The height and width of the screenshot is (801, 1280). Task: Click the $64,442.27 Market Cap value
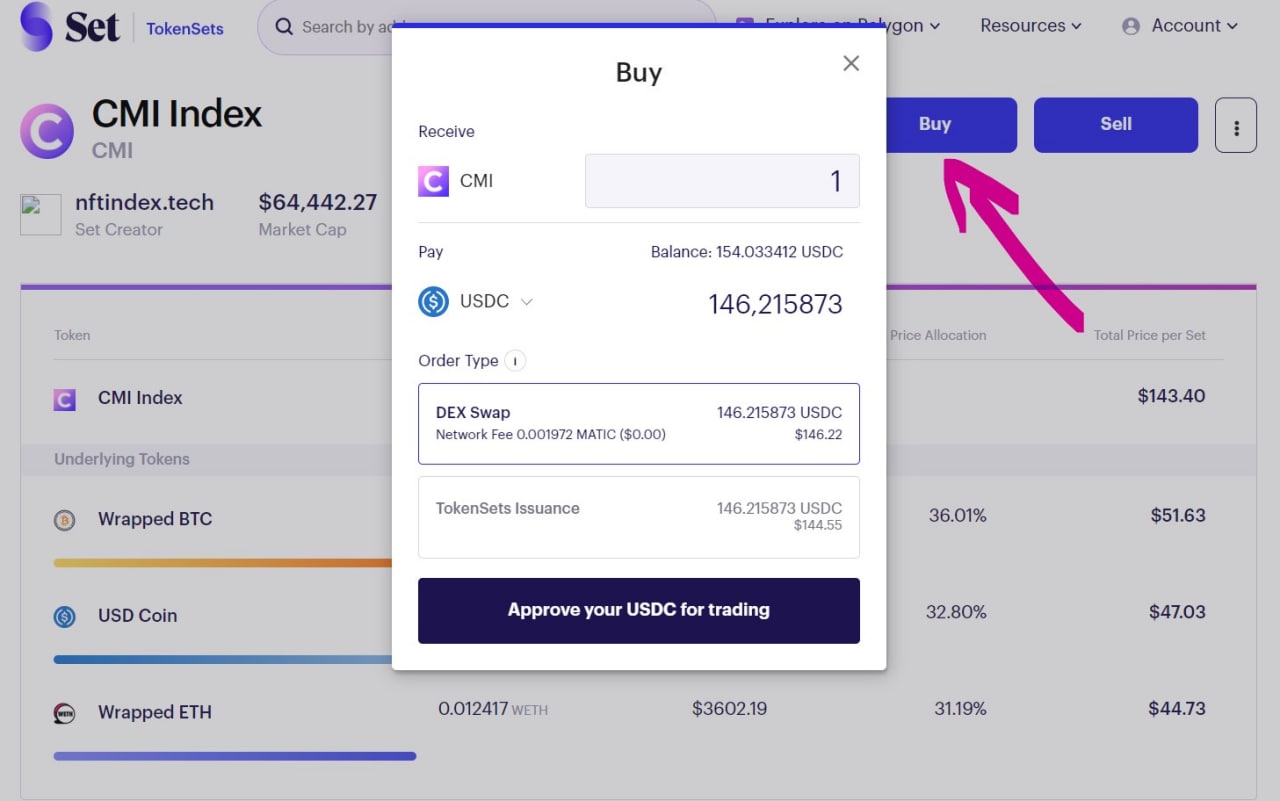click(x=318, y=203)
